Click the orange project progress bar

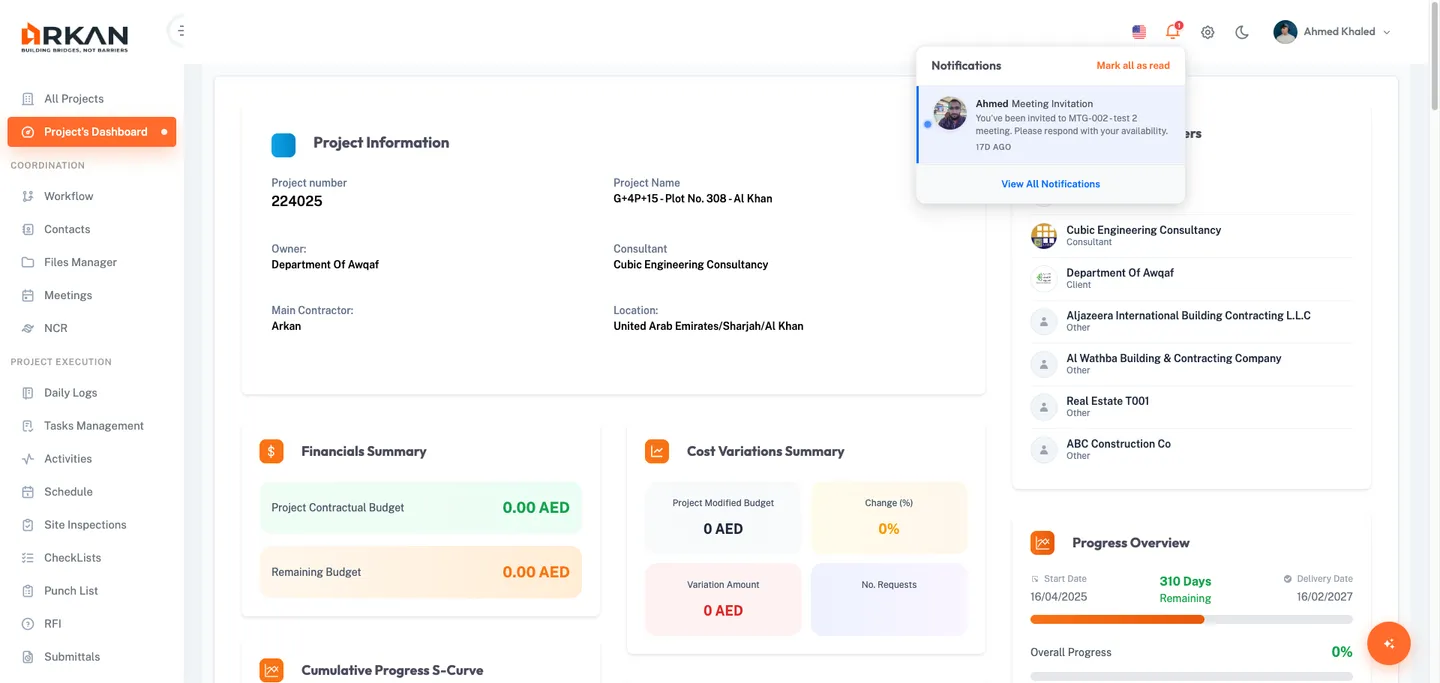[x=1117, y=619]
